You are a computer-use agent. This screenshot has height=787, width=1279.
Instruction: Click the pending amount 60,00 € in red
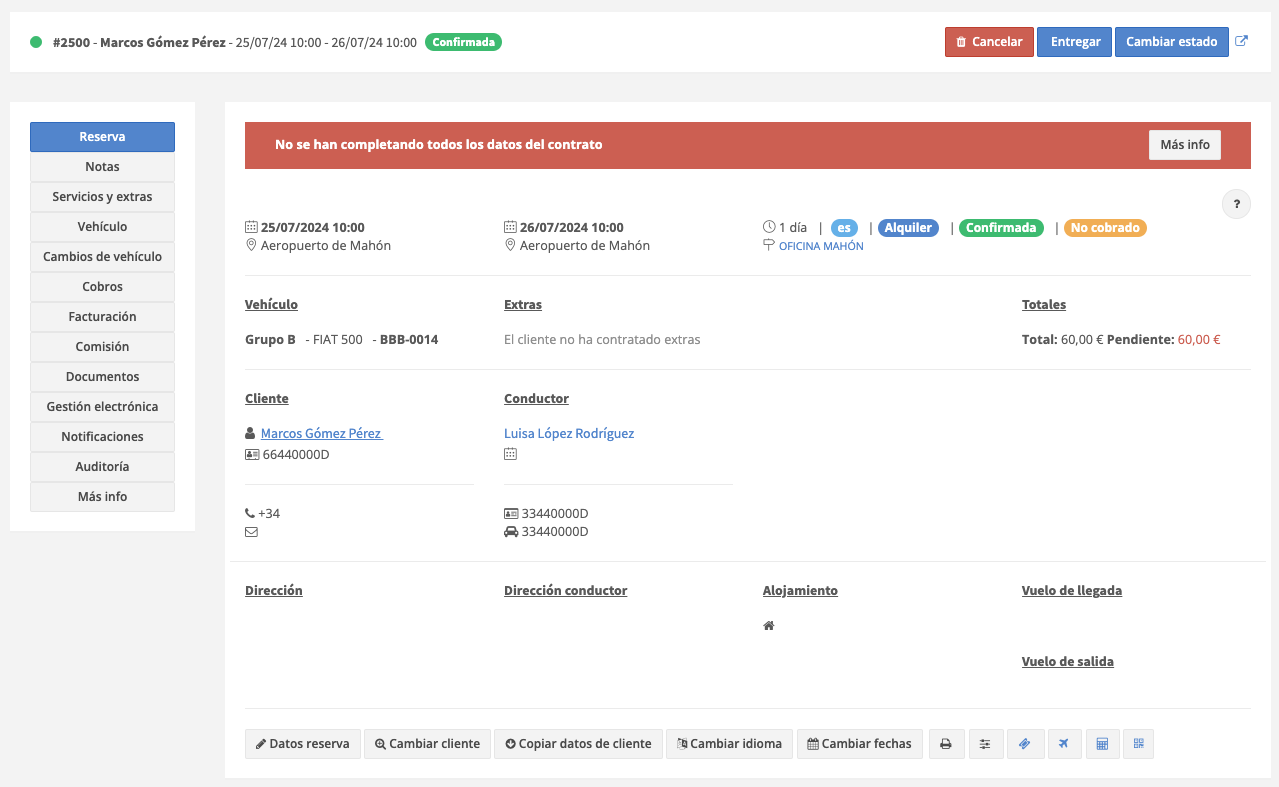[x=1199, y=340]
